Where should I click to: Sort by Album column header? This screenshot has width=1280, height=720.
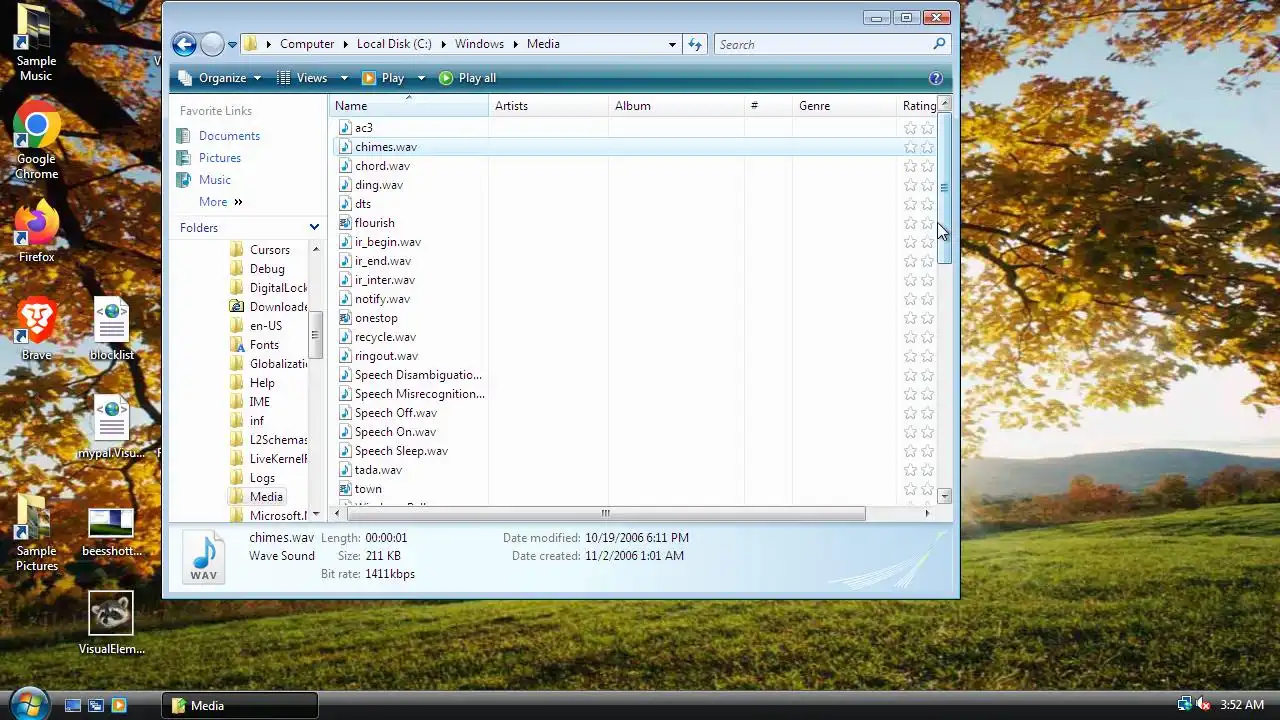point(677,106)
